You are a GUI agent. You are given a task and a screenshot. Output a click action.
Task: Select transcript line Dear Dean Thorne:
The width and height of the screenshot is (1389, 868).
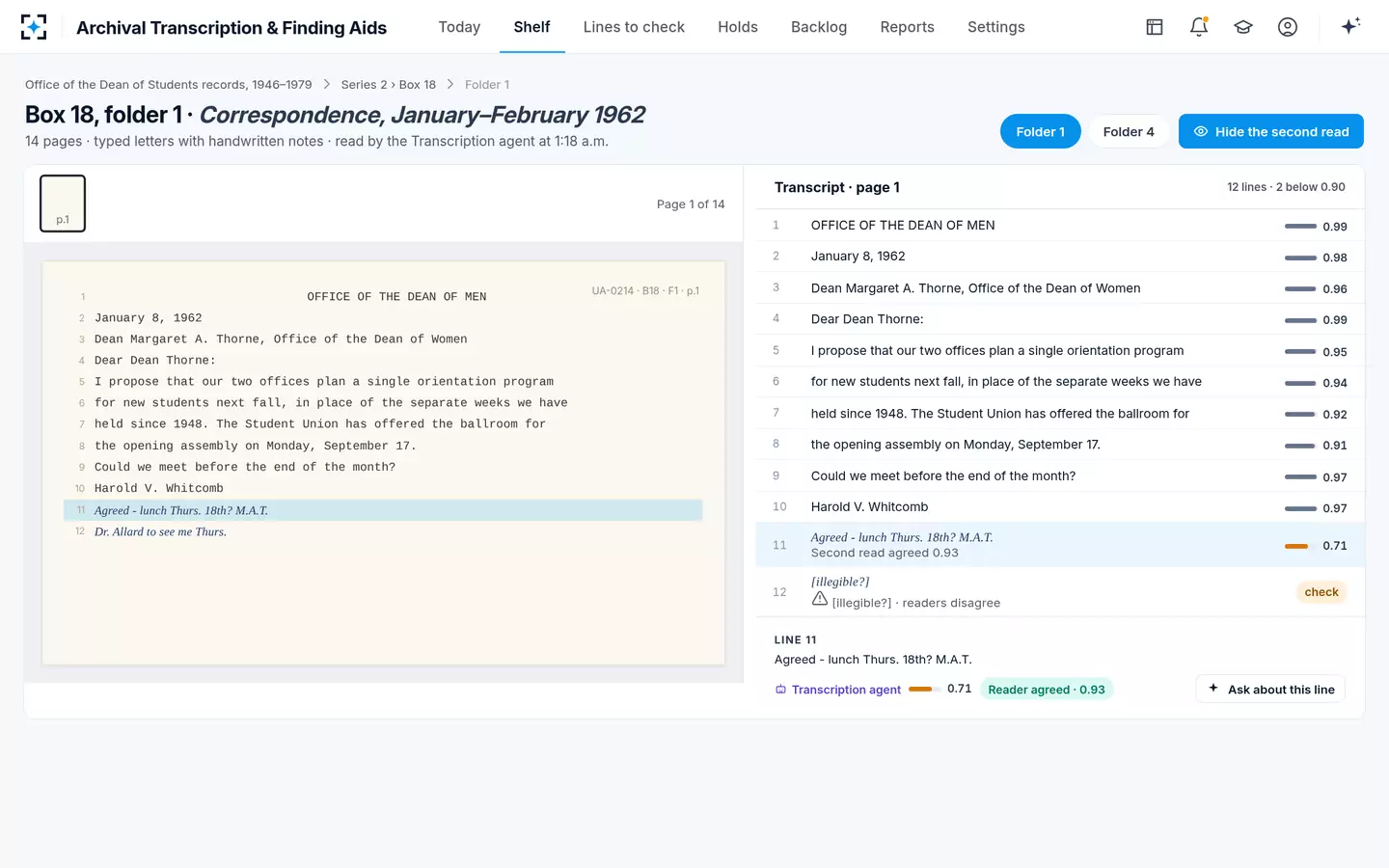1060,319
